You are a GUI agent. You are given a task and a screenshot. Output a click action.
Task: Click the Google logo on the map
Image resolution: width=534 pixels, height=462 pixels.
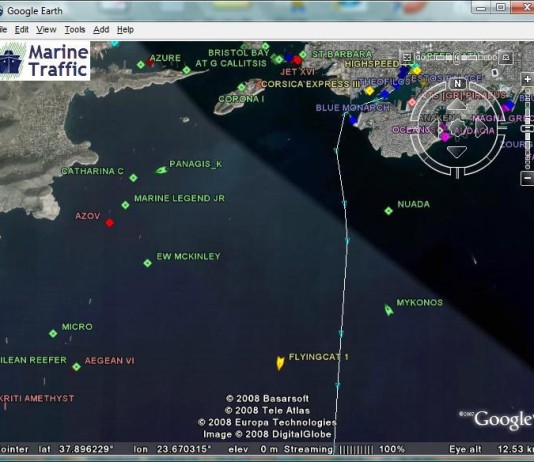click(x=503, y=419)
